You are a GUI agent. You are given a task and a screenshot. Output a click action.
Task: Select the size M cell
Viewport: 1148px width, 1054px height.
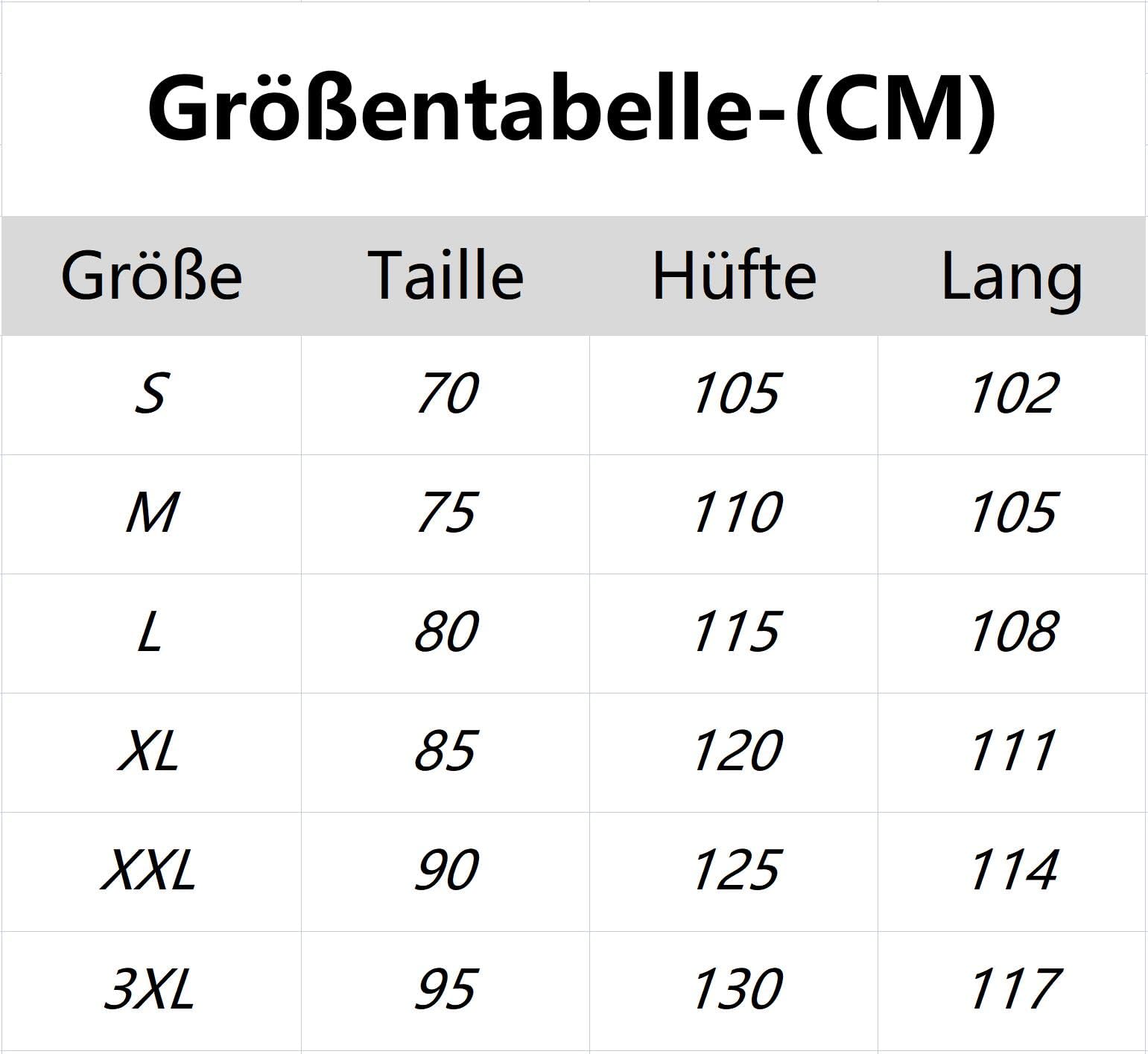point(151,514)
